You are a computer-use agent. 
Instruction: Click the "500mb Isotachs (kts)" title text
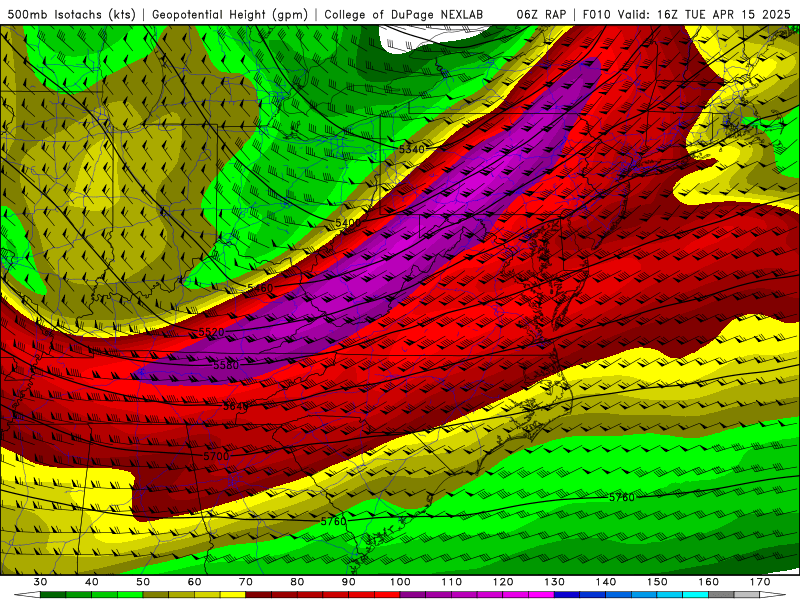(x=71, y=14)
